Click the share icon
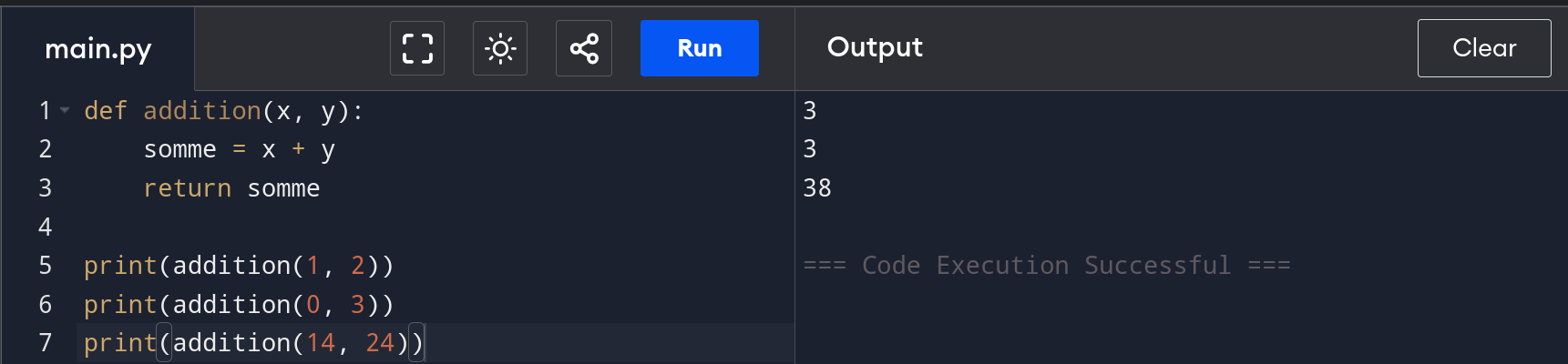Screen dimensions: 1568x364 pos(584,48)
